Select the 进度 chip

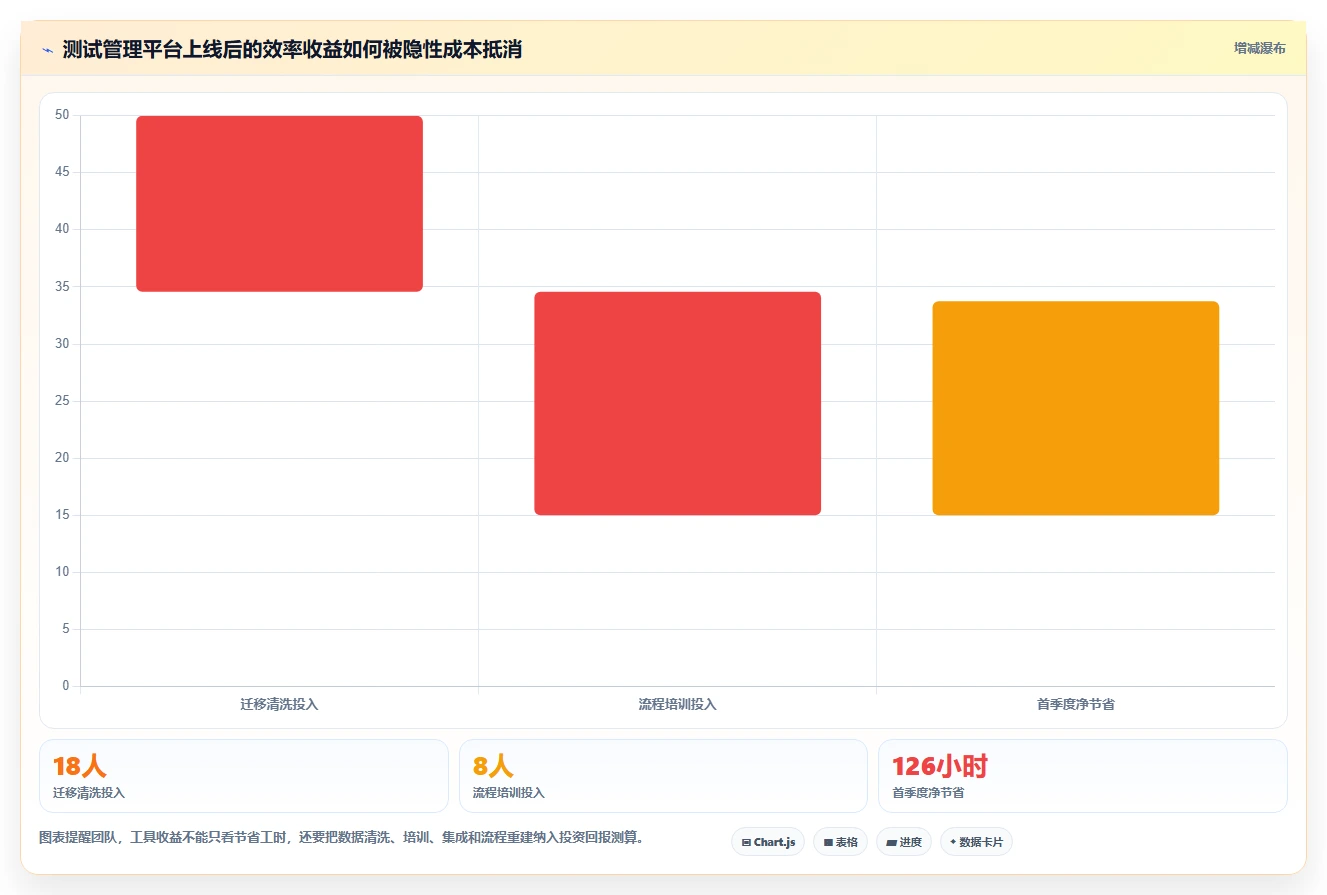pos(904,842)
